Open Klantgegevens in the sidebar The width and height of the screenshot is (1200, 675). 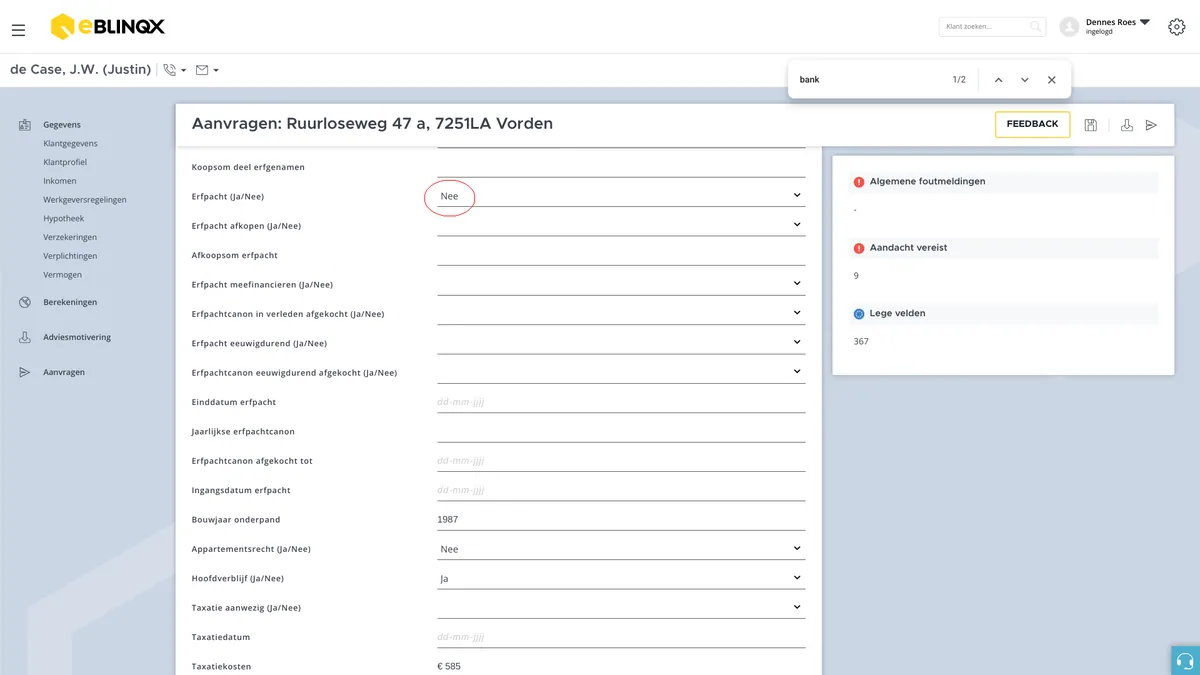(x=70, y=144)
